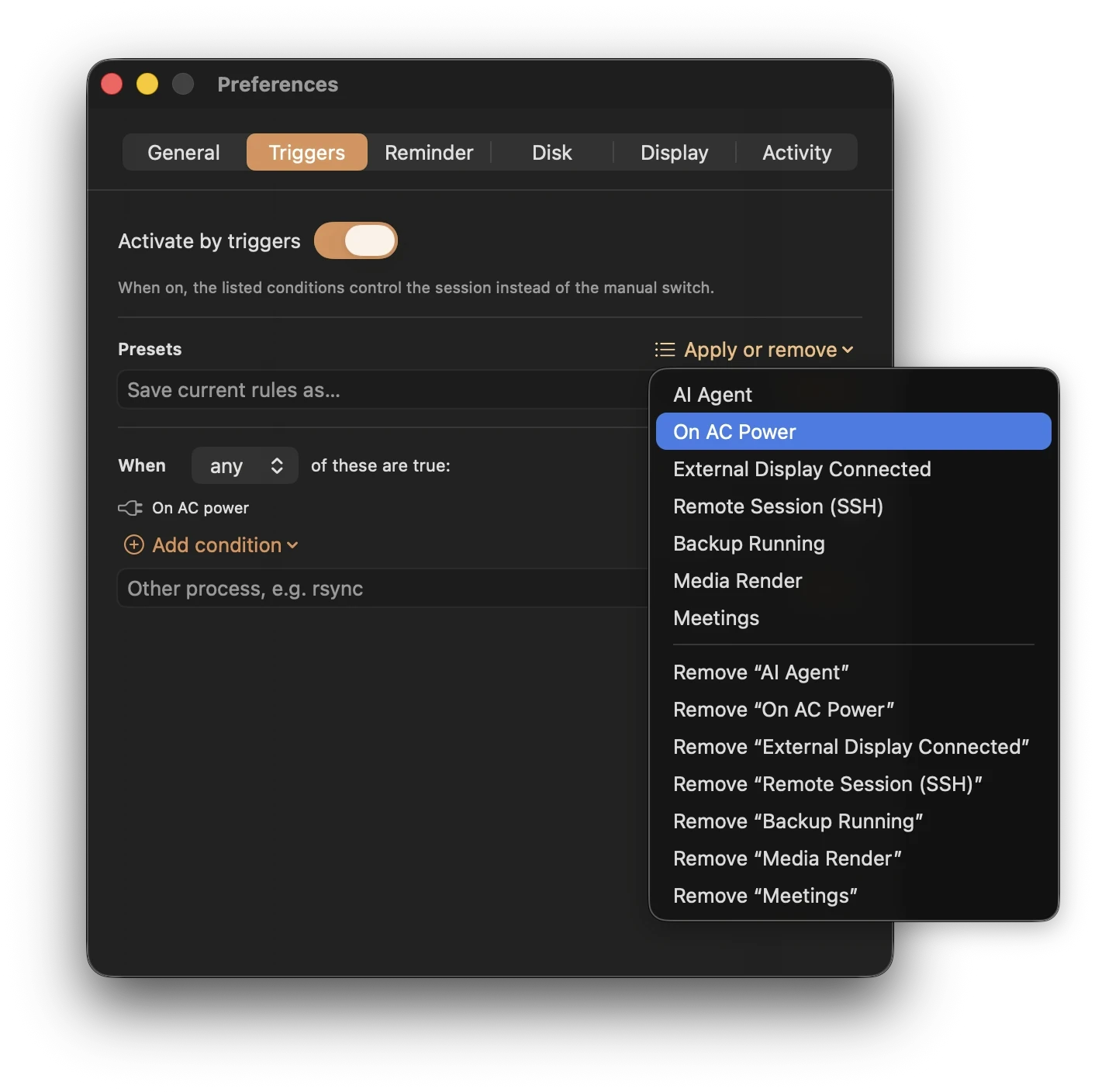Choose Remove "Meetings" menu item
The height and width of the screenshot is (1092, 1095).
(854, 896)
